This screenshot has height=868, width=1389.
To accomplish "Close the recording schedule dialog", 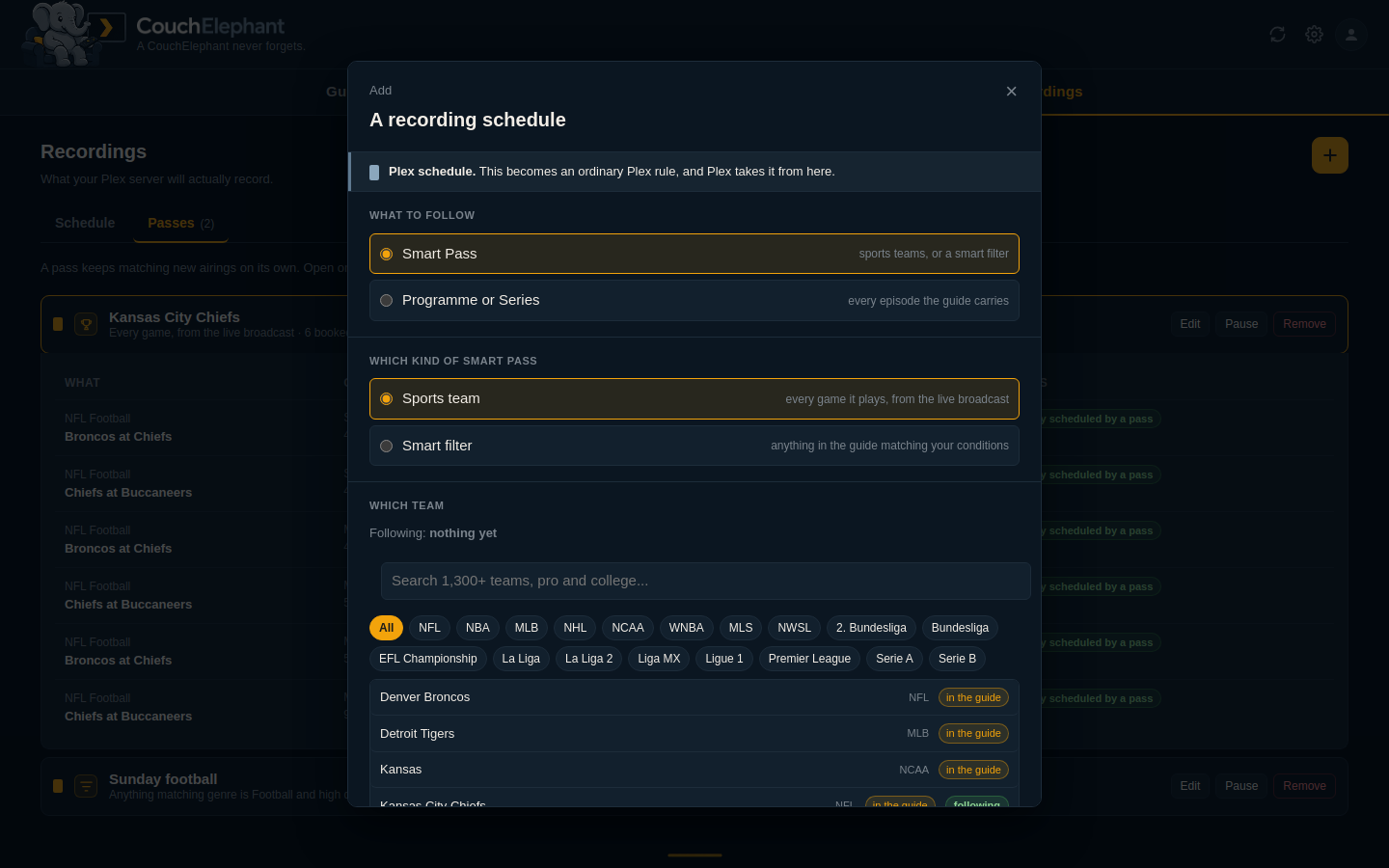I will click(x=1011, y=92).
